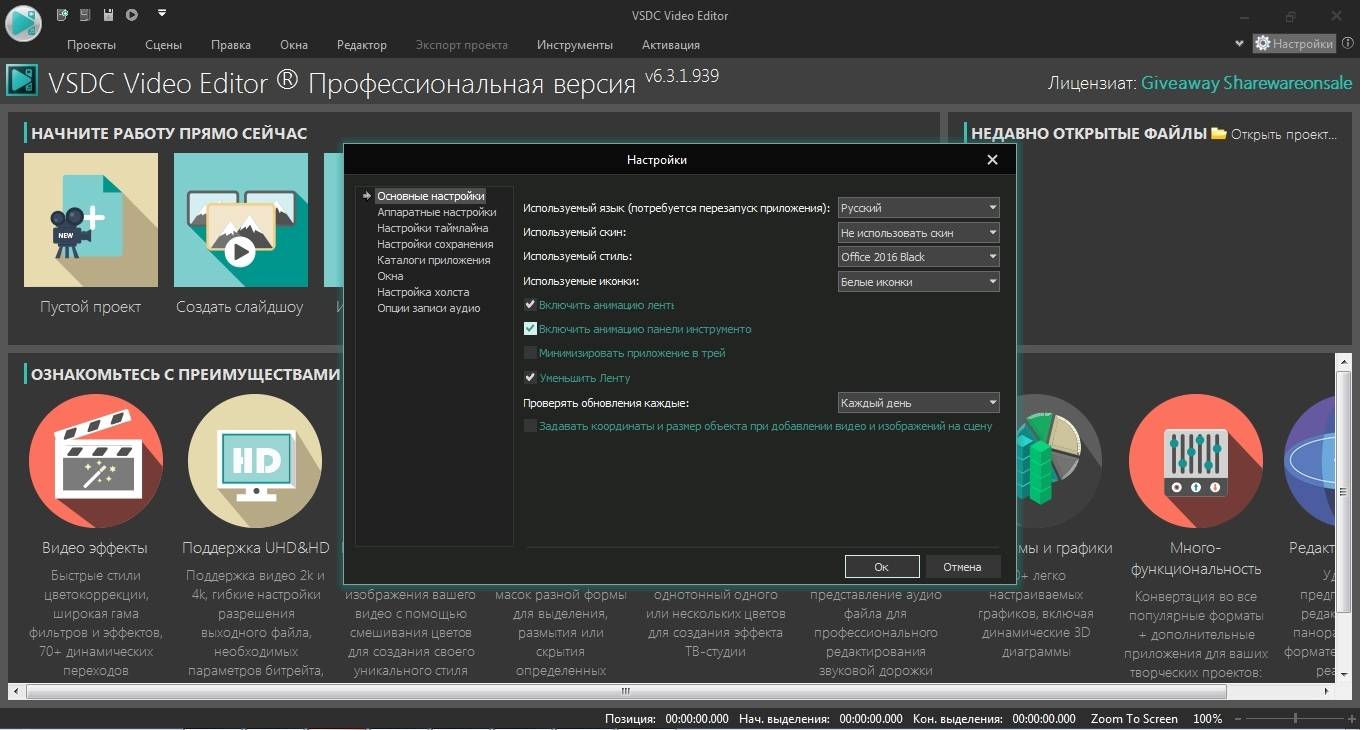
Task: Open the skin dropdown showing Не использовать скин
Action: coord(918,232)
